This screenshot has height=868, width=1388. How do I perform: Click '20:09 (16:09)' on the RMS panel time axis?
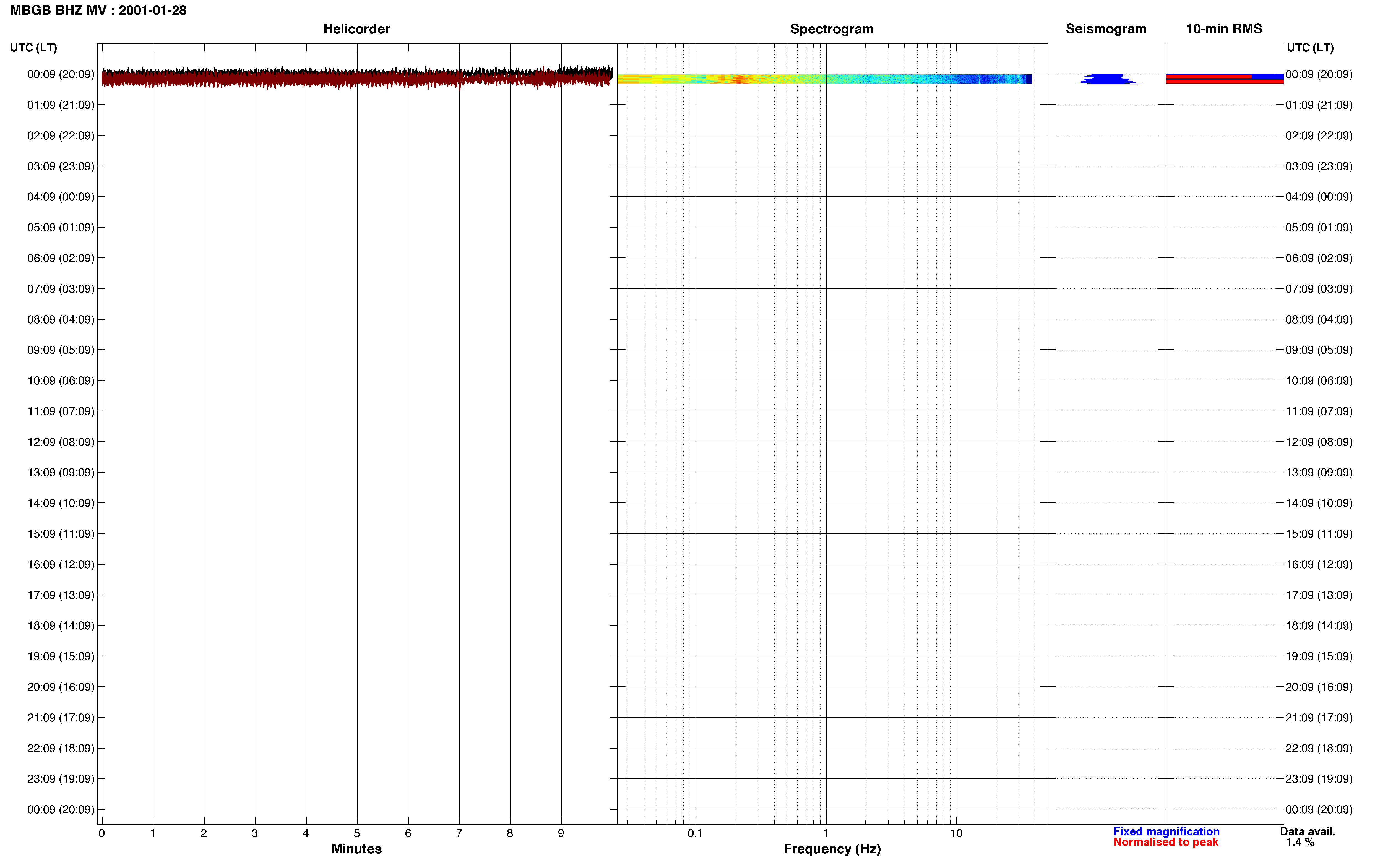(1319, 687)
